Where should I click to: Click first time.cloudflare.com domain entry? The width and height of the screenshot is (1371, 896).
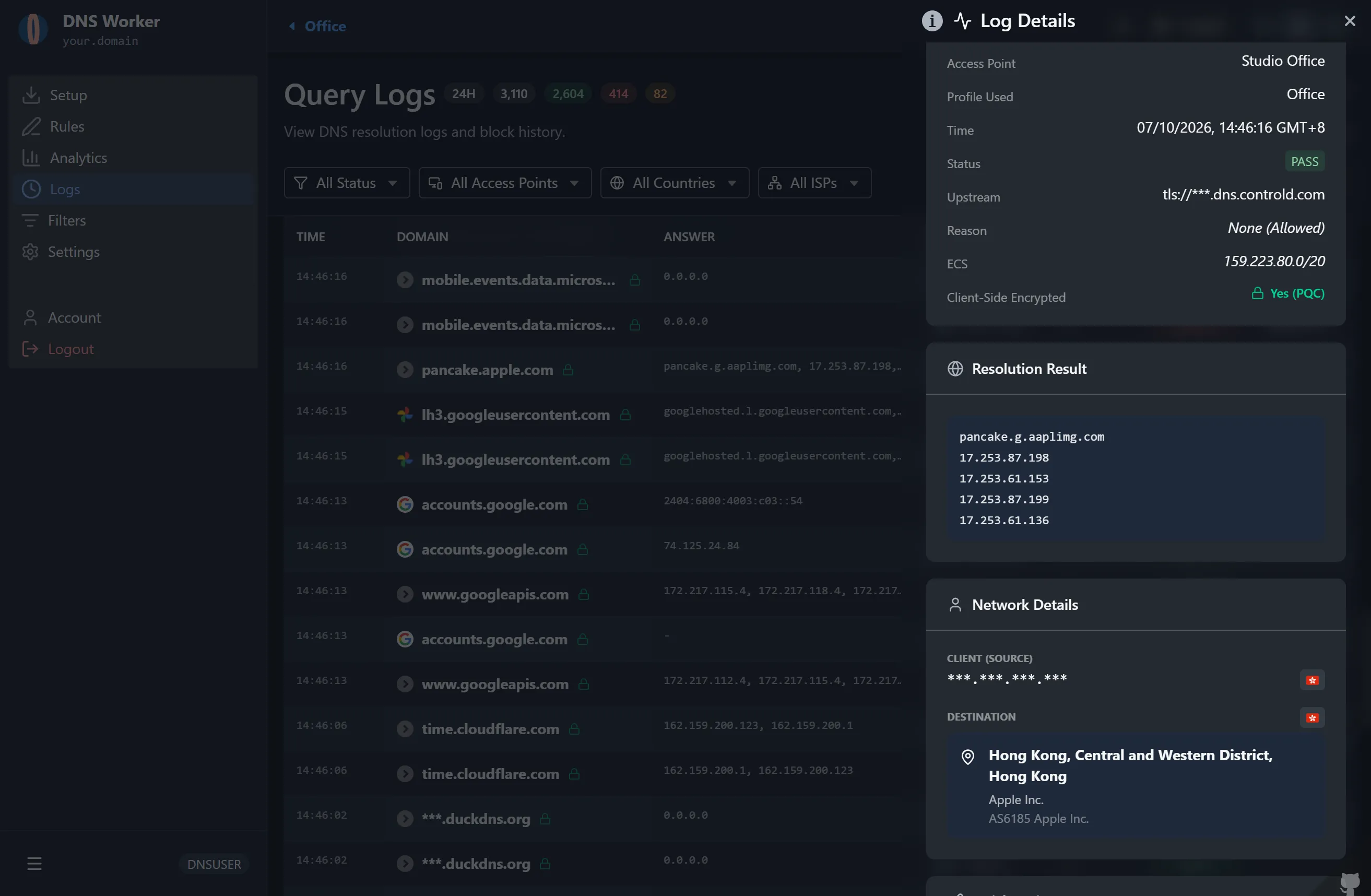pyautogui.click(x=490, y=729)
